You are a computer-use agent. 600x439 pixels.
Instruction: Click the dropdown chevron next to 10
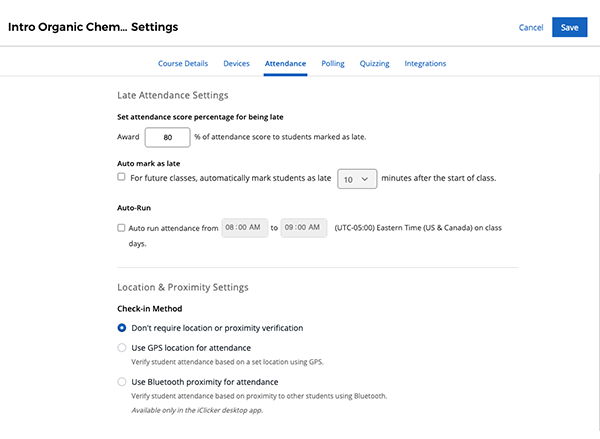point(365,179)
